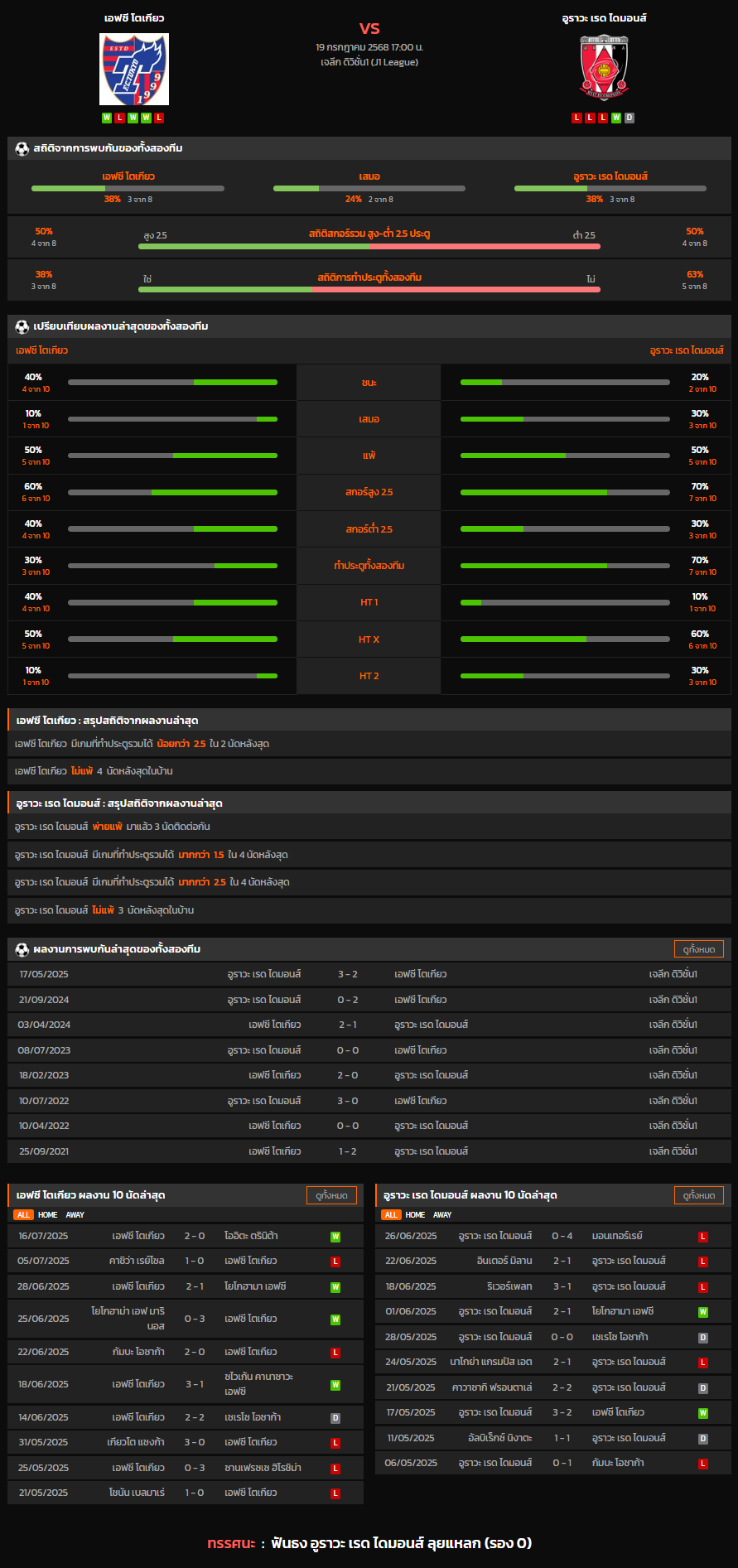Click L badge on 18/06/2025 Urawa row

coord(703,1287)
